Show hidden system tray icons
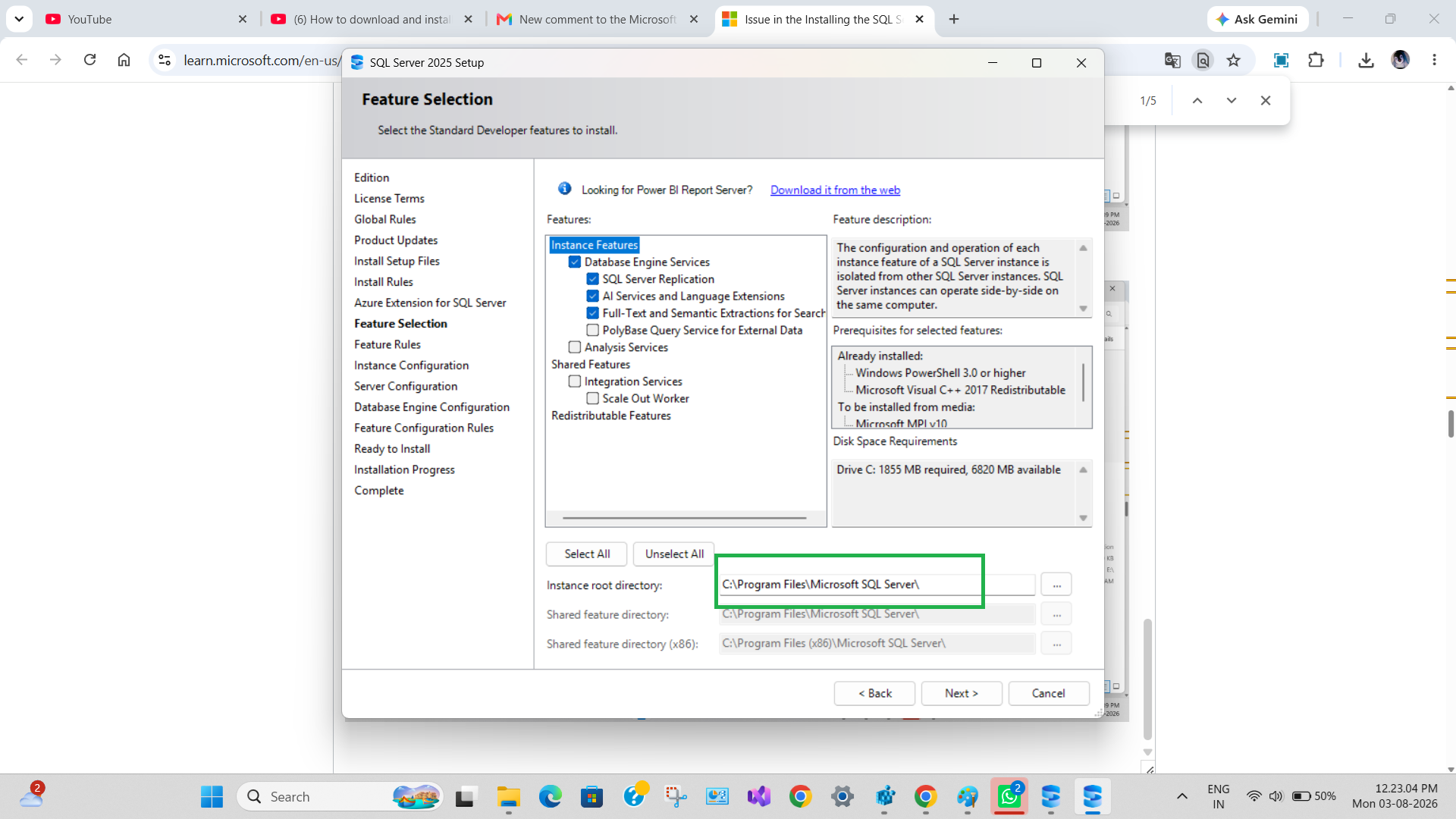 (1181, 796)
